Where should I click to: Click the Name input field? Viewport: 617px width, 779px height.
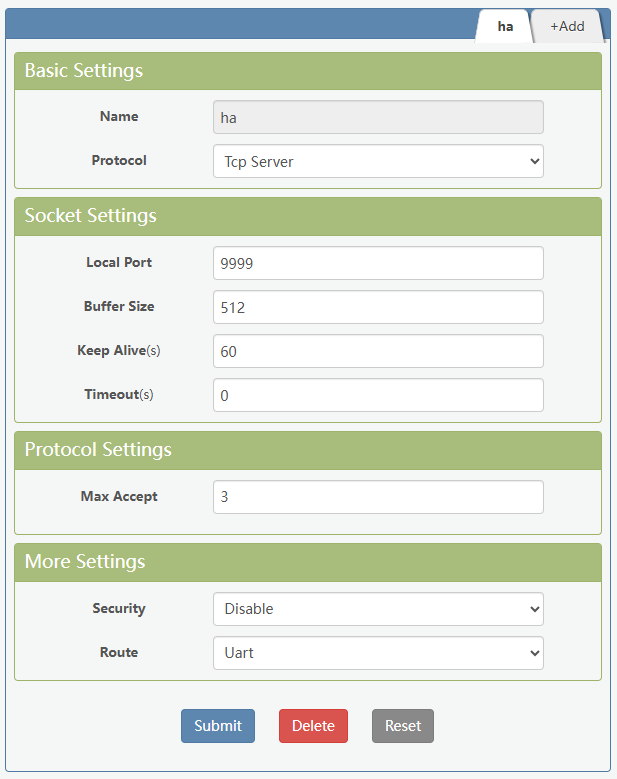tap(378, 117)
